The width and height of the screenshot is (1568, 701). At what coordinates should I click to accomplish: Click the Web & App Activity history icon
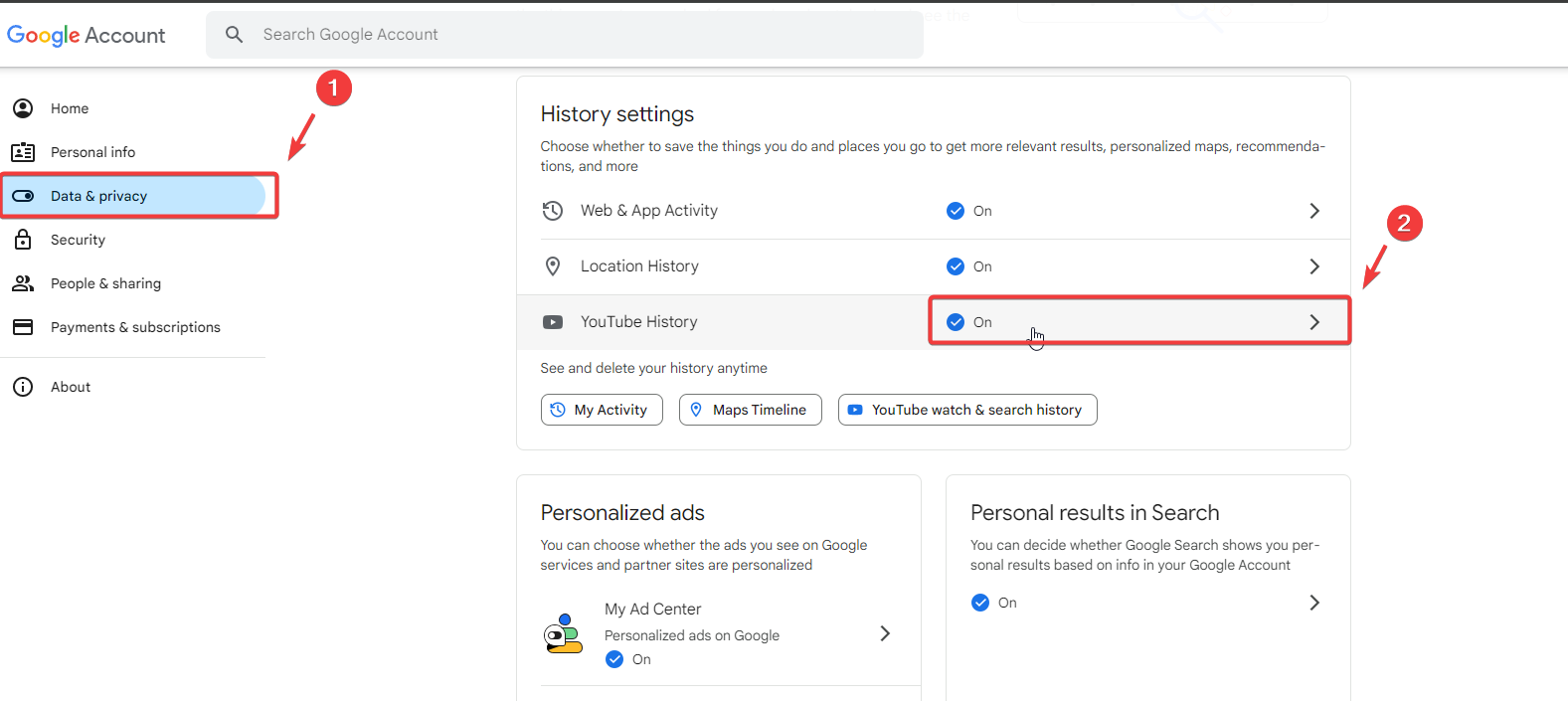pyautogui.click(x=553, y=211)
